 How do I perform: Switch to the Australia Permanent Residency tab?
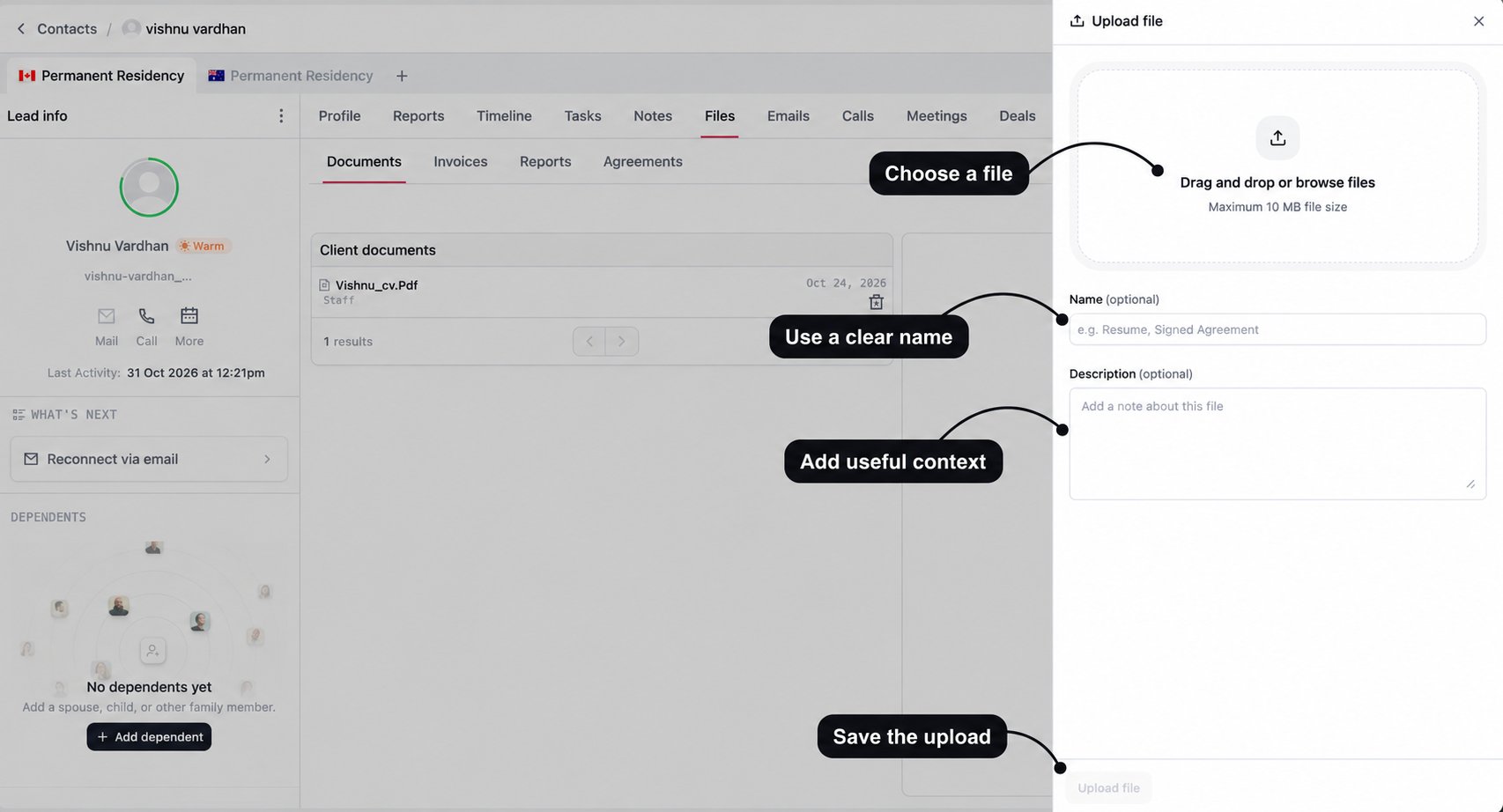click(291, 76)
